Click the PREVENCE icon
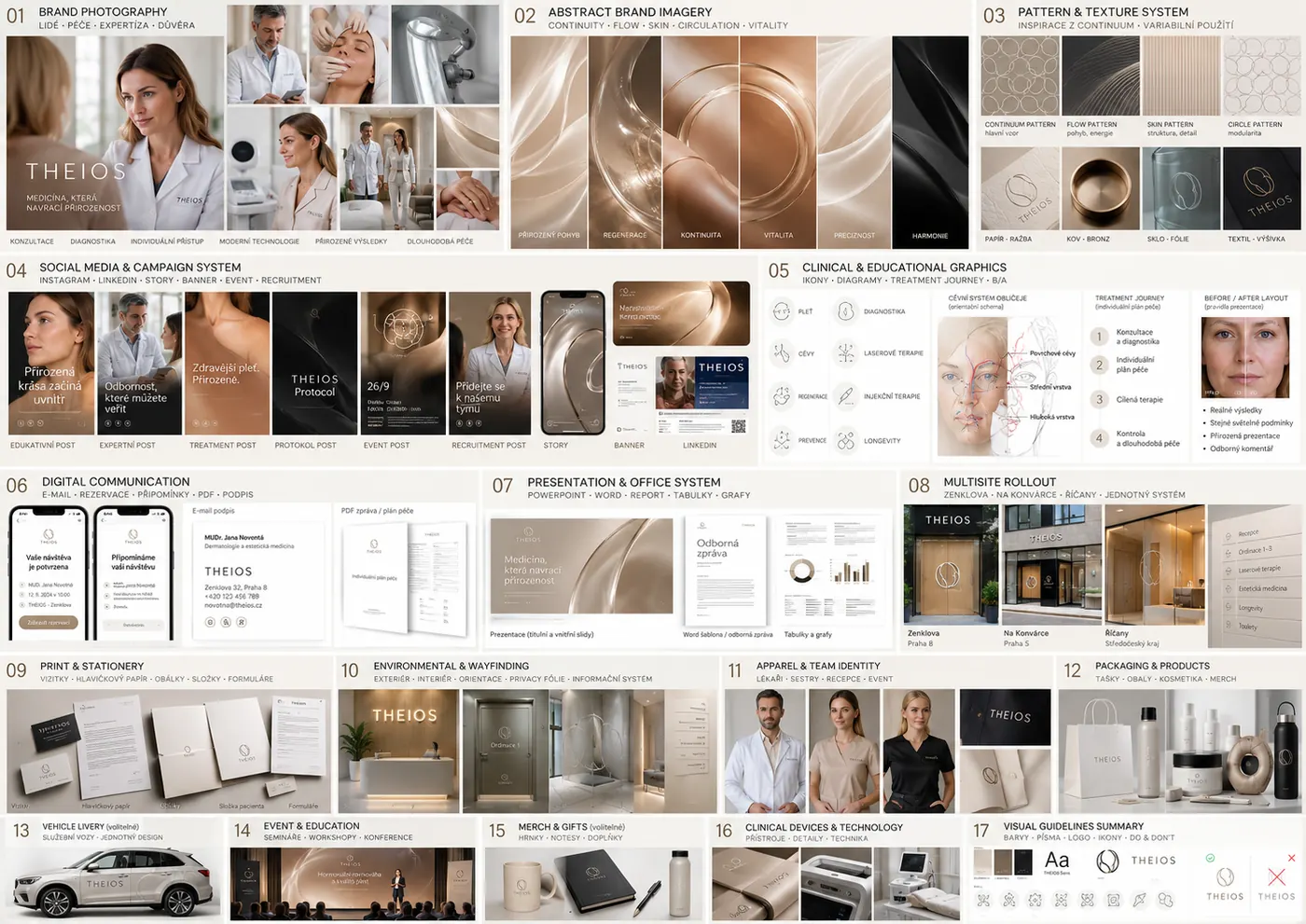The image size is (1306, 924). pos(782,440)
